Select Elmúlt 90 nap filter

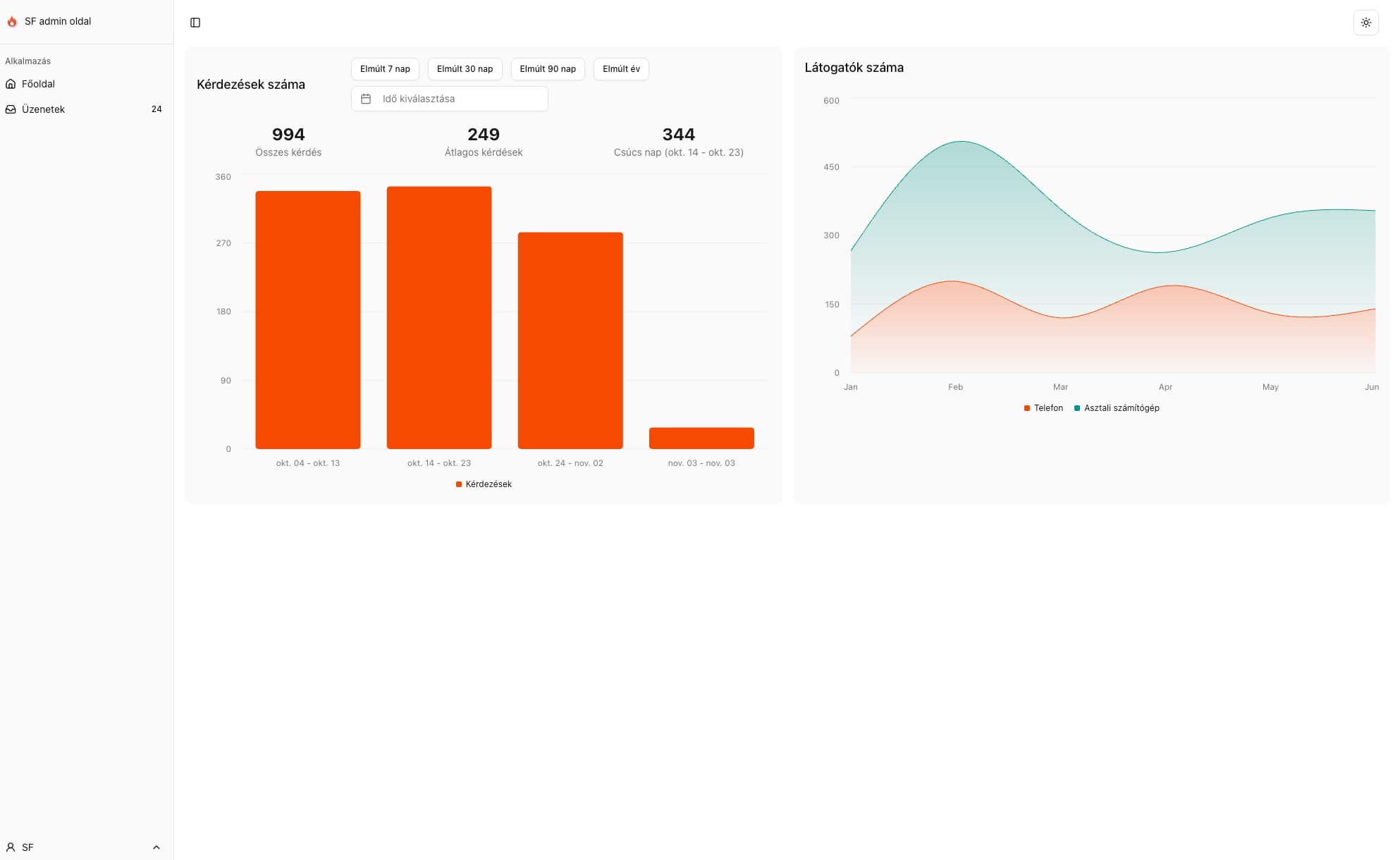coord(548,69)
